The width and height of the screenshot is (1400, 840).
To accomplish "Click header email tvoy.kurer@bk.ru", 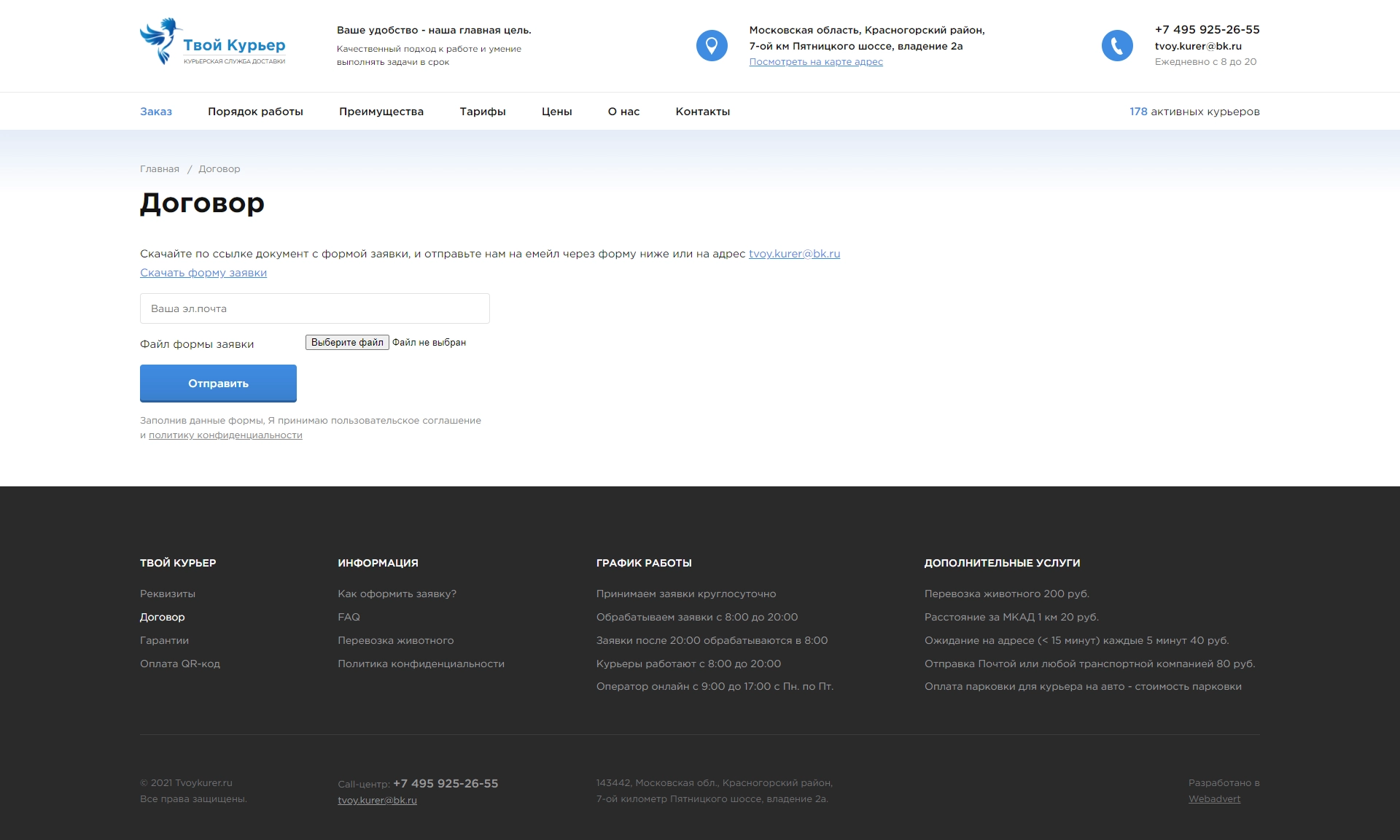I will [x=1198, y=46].
